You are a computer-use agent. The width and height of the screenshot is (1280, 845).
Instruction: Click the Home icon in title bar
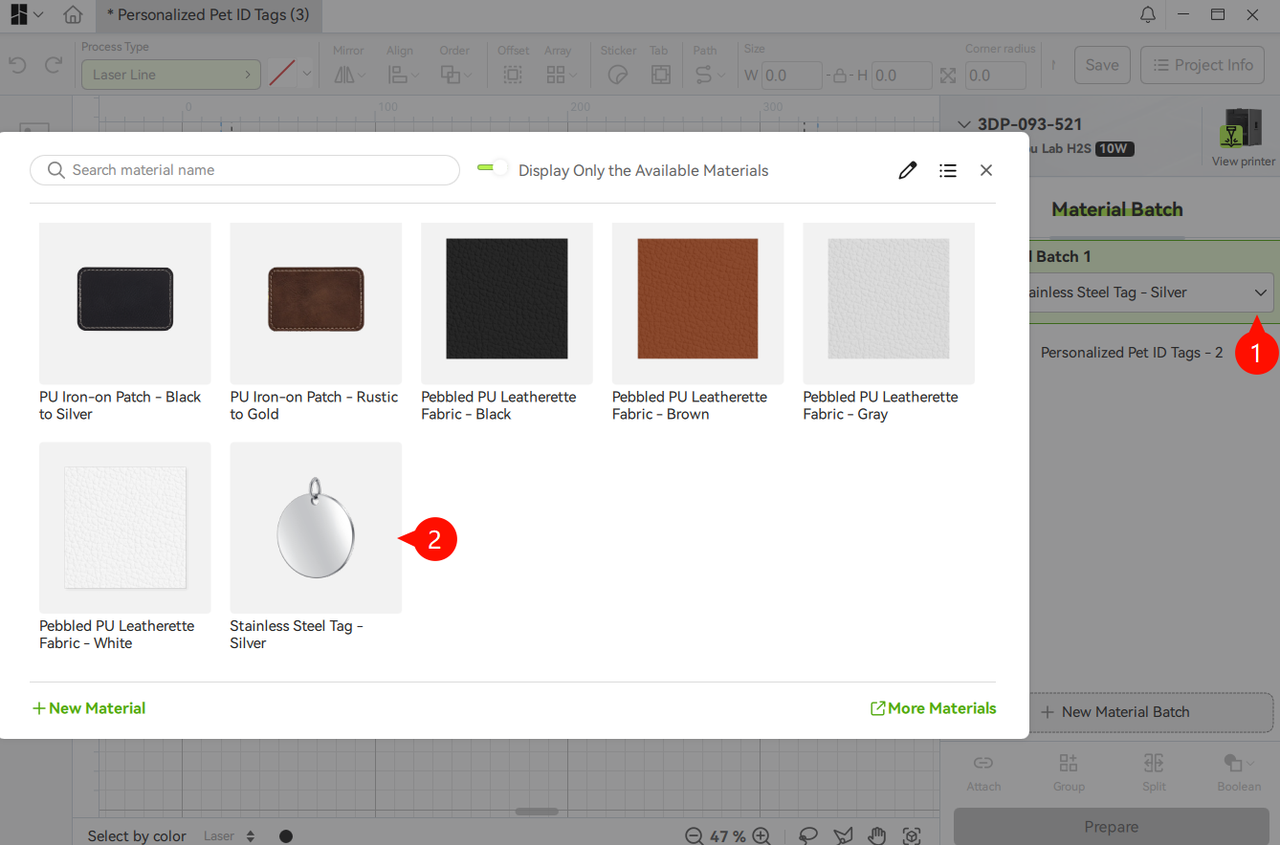pos(72,15)
